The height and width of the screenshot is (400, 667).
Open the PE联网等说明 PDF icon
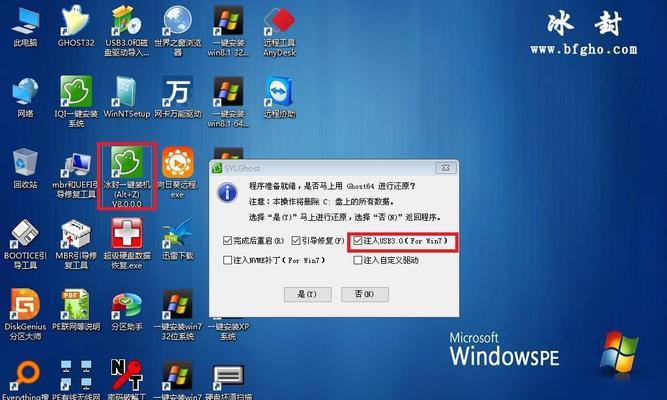point(76,311)
